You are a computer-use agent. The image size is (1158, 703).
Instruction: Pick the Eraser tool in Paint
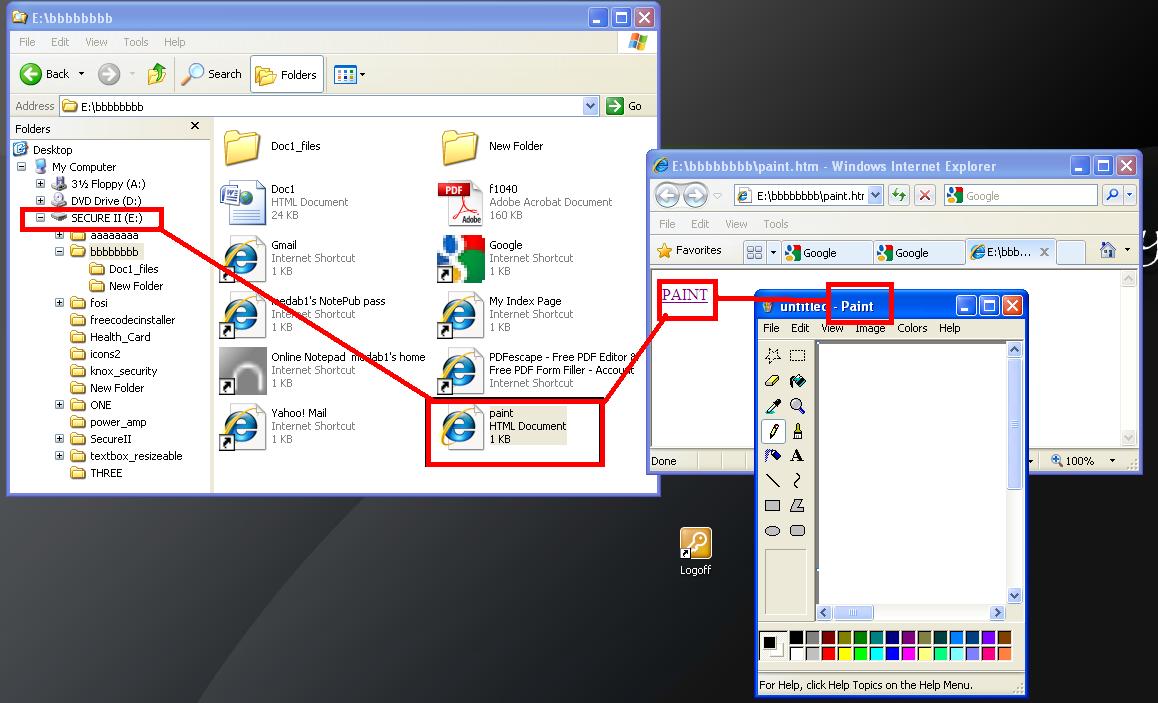click(x=772, y=381)
